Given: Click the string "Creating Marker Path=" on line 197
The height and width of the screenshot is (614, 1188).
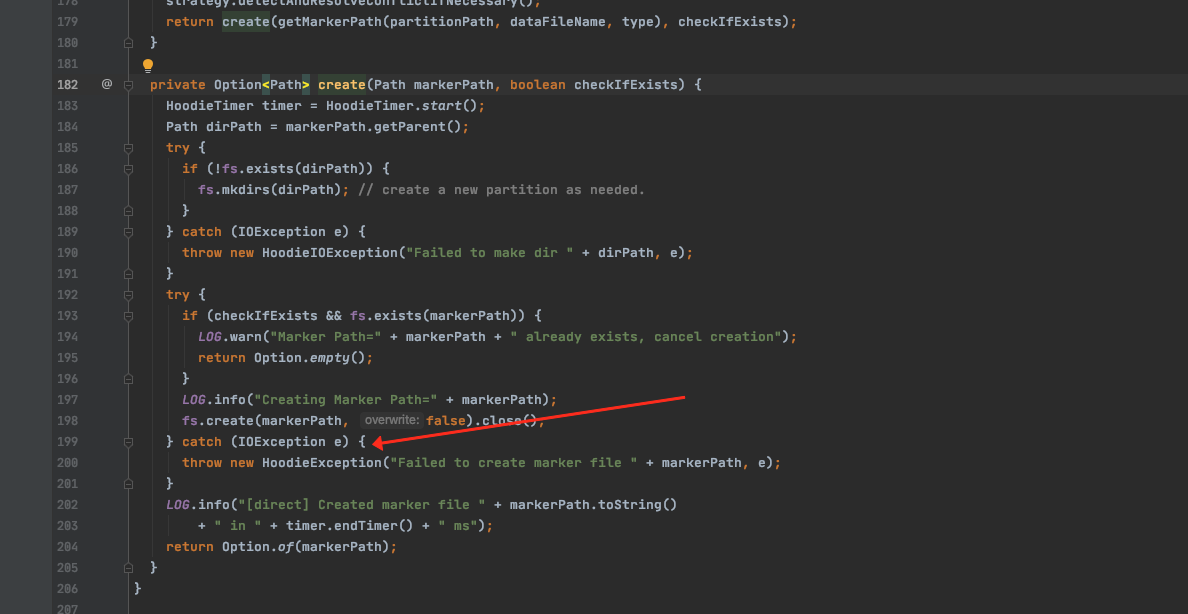Looking at the screenshot, I should (x=346, y=399).
